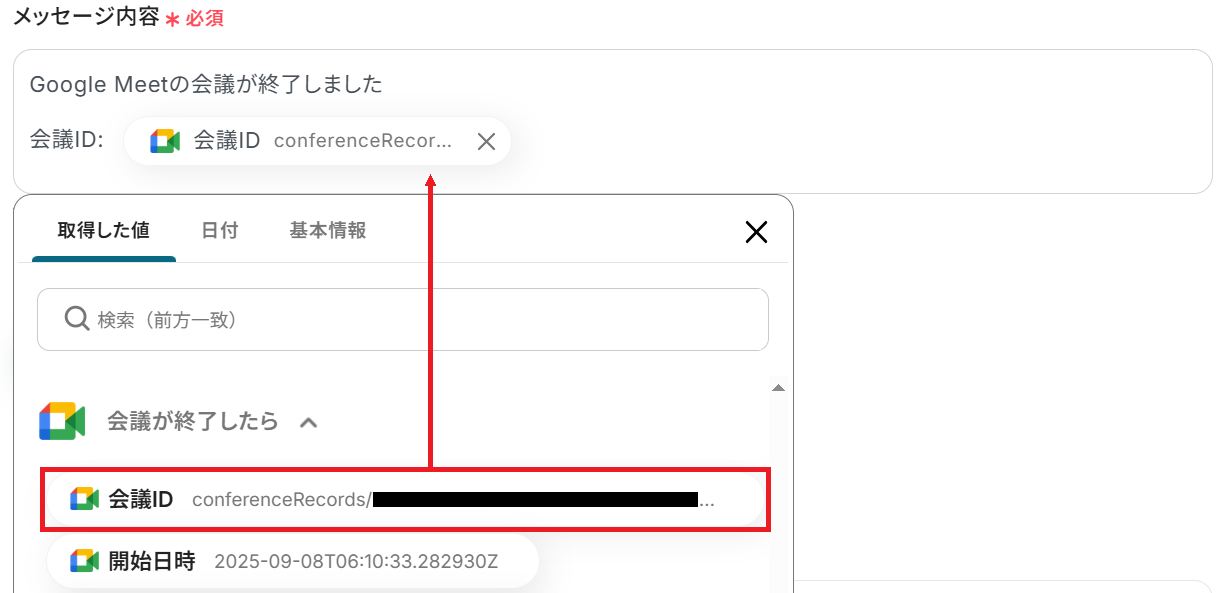Click the Google Meet icon in message chip

[x=165, y=141]
